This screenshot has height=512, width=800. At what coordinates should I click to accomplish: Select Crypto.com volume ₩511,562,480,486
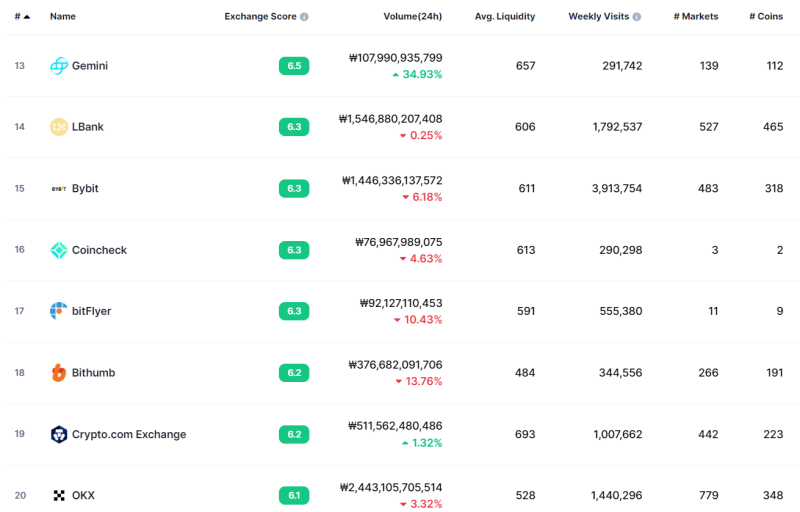(395, 426)
